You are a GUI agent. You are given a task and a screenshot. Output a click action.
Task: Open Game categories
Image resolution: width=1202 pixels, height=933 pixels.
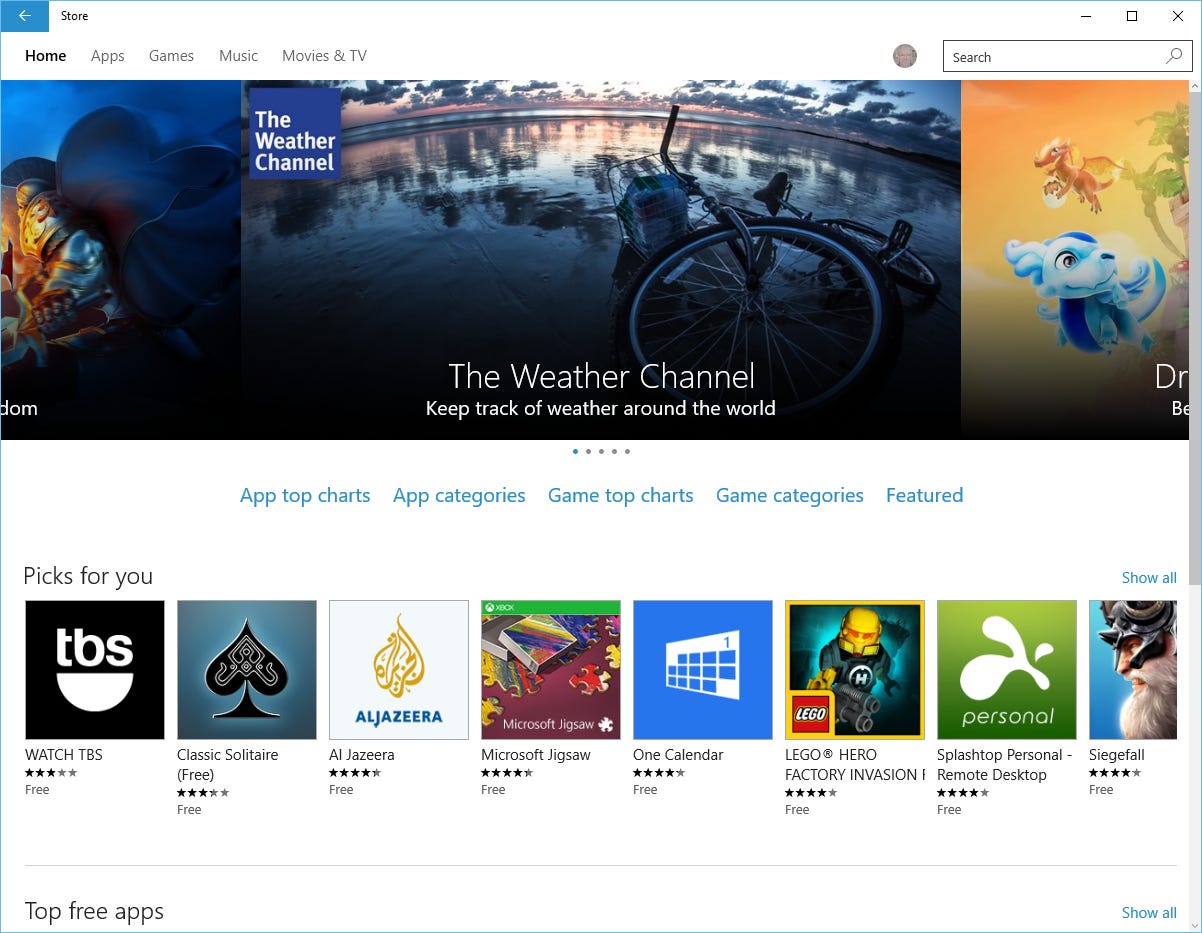(789, 495)
